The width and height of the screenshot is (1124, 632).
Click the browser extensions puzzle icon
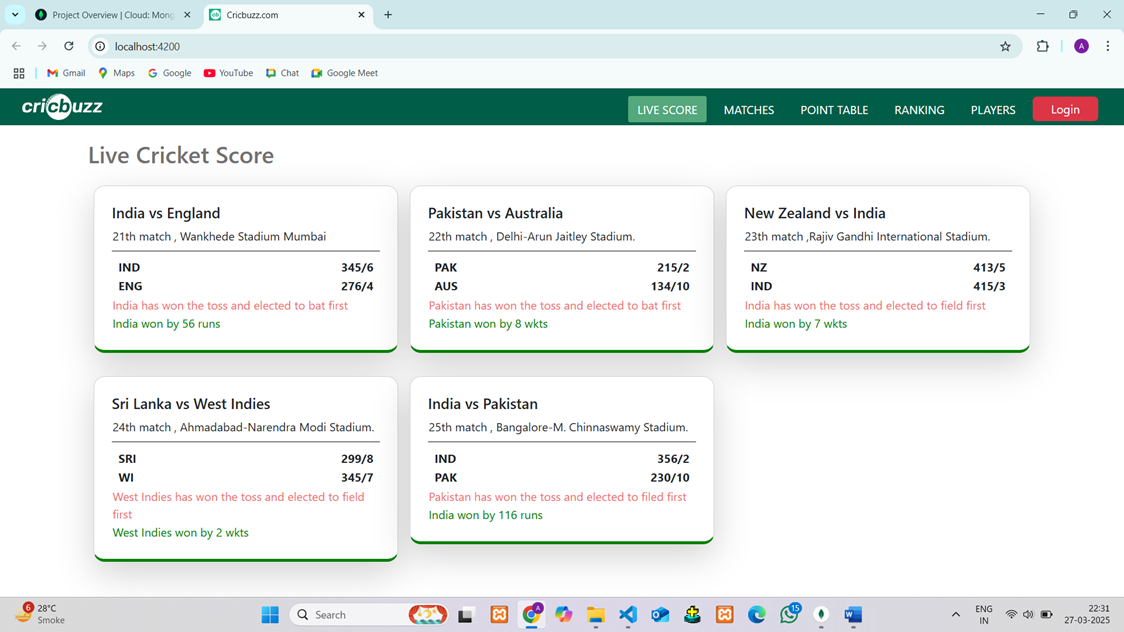(1043, 46)
